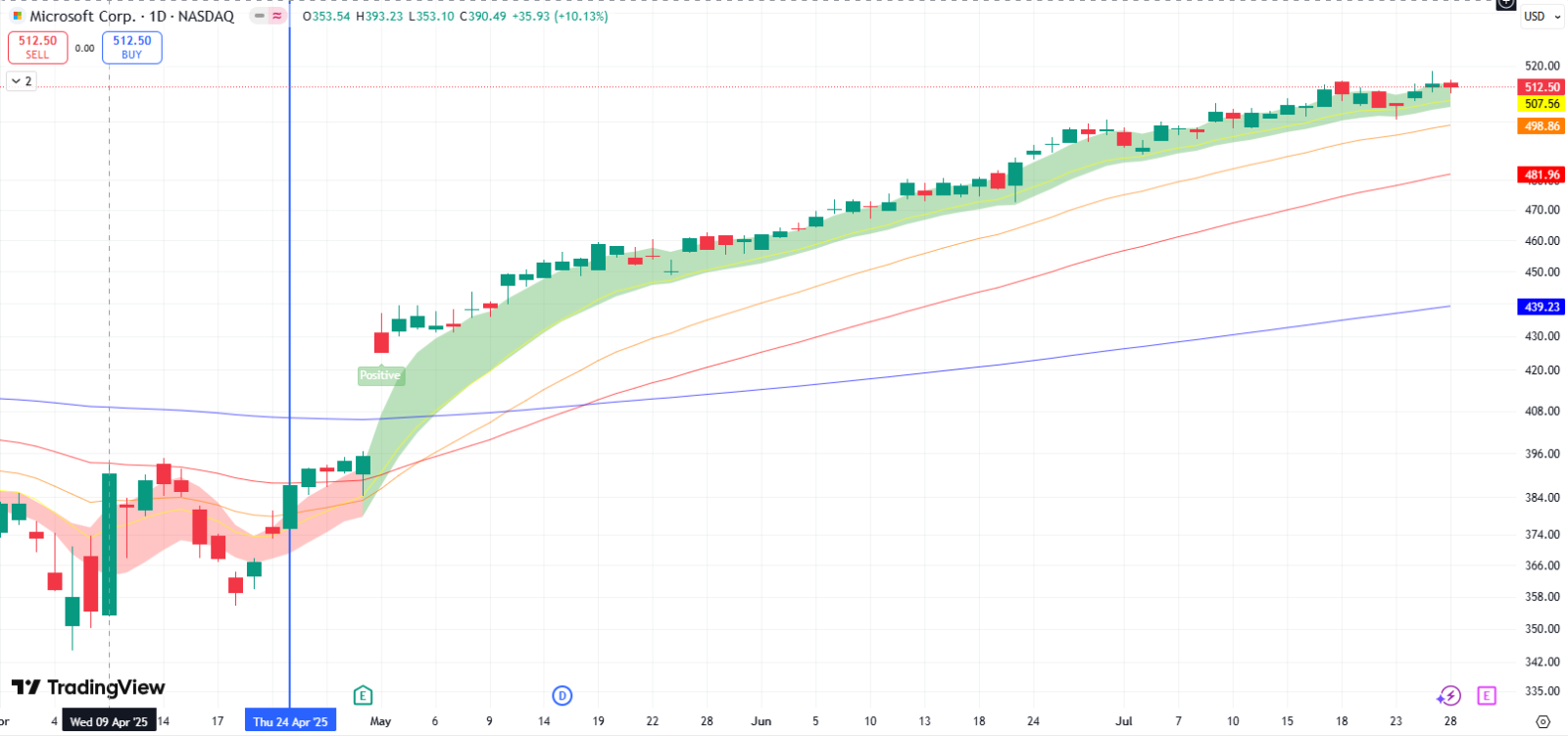
Task: Click the high value H393.23 in the legend
Action: click(x=379, y=17)
